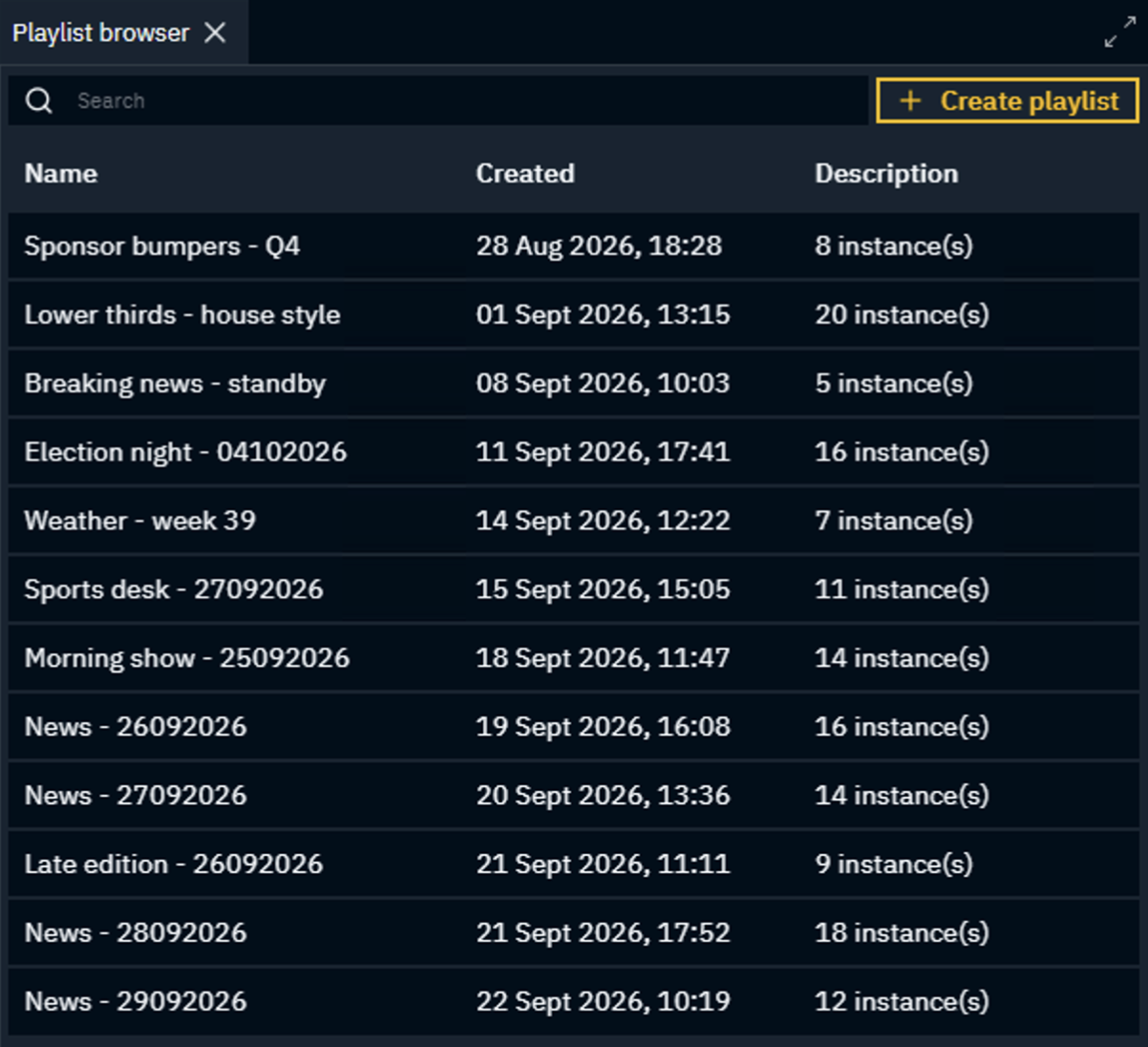Focus the Search input field
1148x1047 pixels.
(438, 100)
